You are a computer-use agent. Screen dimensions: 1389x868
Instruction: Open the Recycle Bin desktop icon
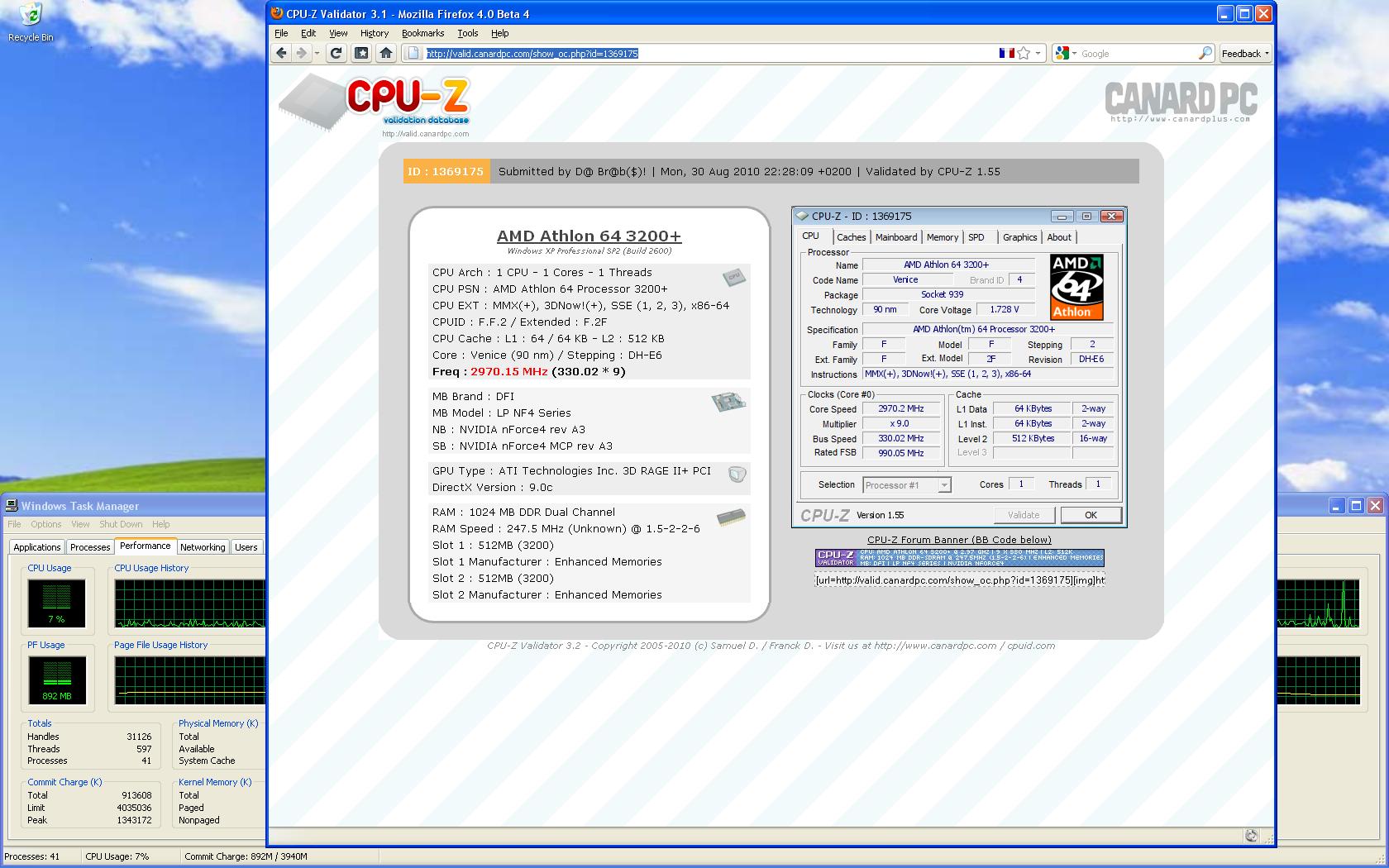(31, 21)
